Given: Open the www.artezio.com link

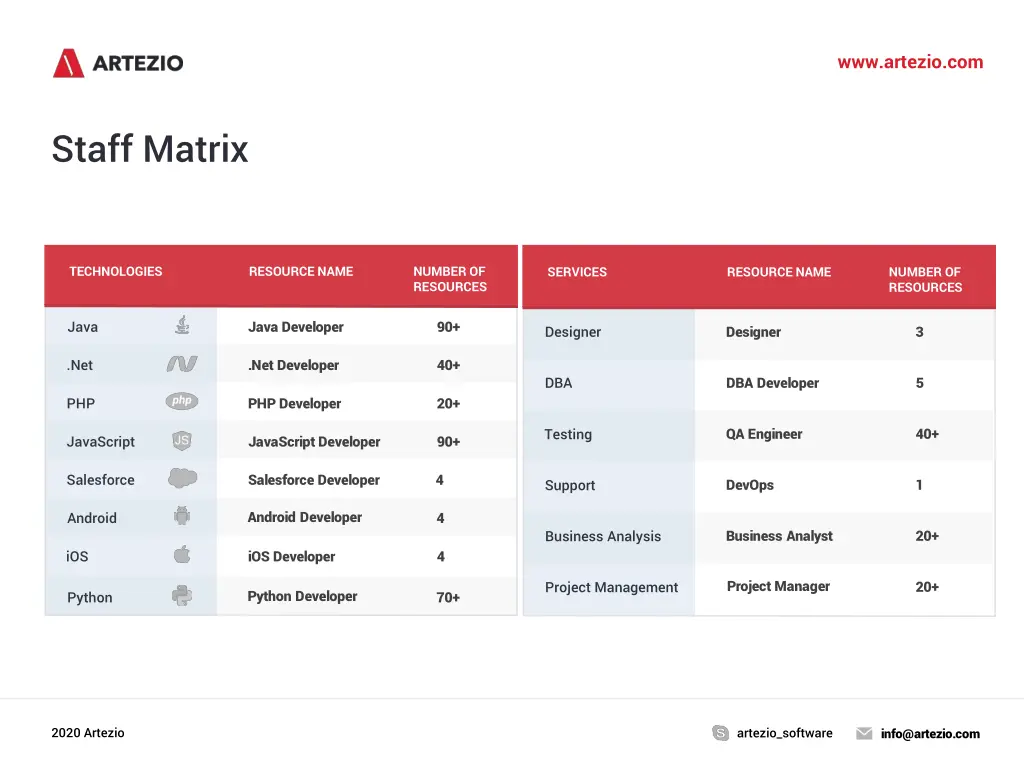Looking at the screenshot, I should click(910, 62).
